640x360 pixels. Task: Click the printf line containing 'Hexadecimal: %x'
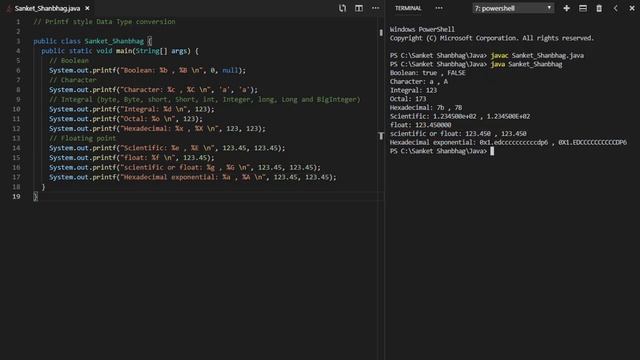[x=157, y=129]
